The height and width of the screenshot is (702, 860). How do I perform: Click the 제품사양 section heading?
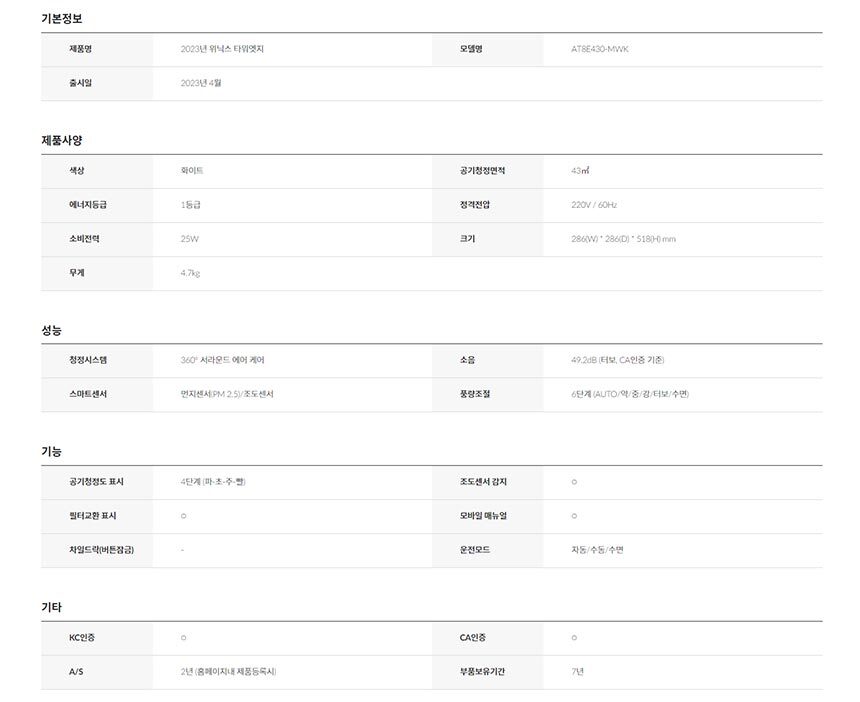[x=62, y=140]
